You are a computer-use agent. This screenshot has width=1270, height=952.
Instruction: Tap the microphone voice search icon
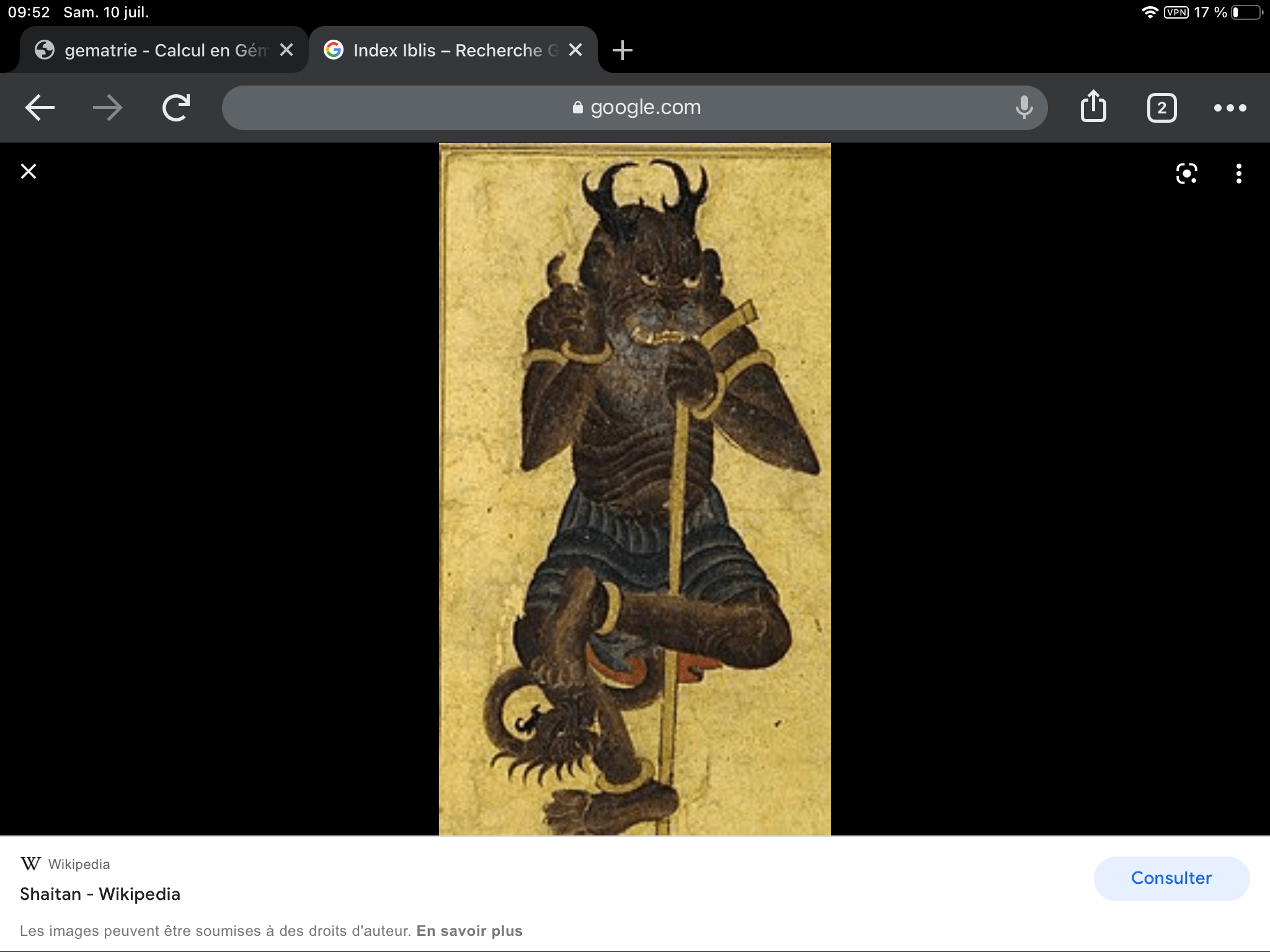point(1024,107)
